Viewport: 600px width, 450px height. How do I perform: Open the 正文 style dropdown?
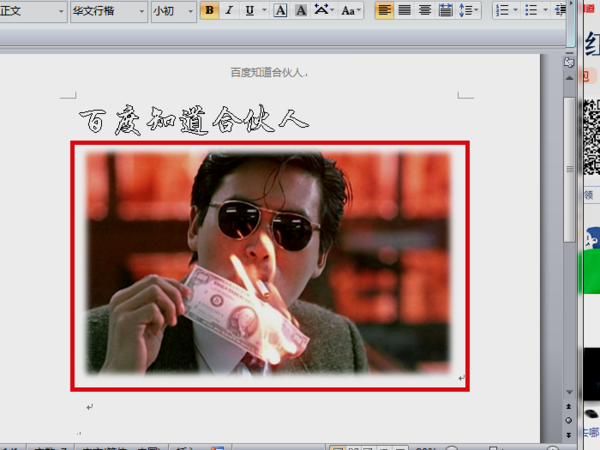[x=61, y=11]
